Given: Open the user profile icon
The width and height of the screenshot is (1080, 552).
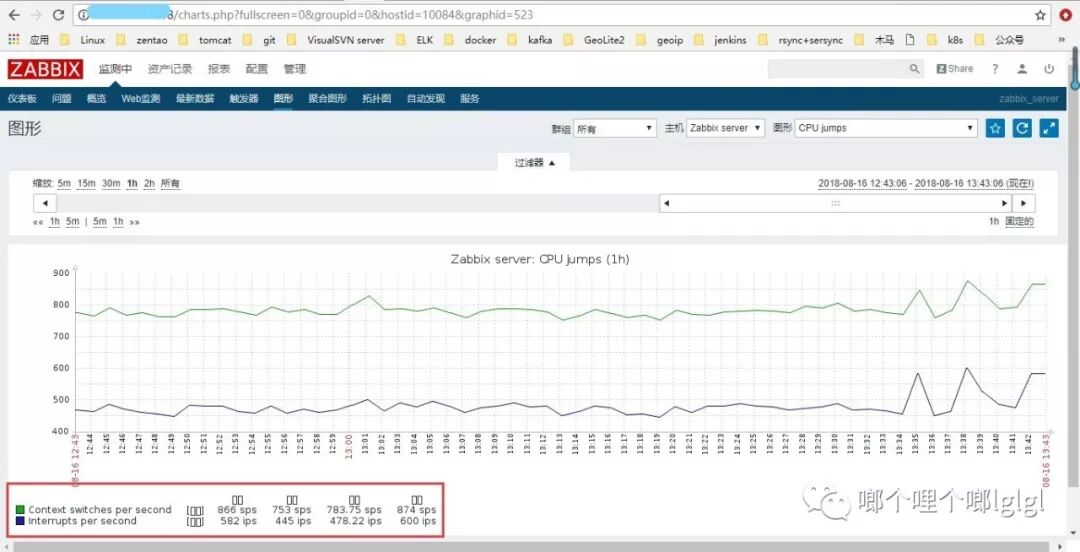Looking at the screenshot, I should [x=1023, y=69].
